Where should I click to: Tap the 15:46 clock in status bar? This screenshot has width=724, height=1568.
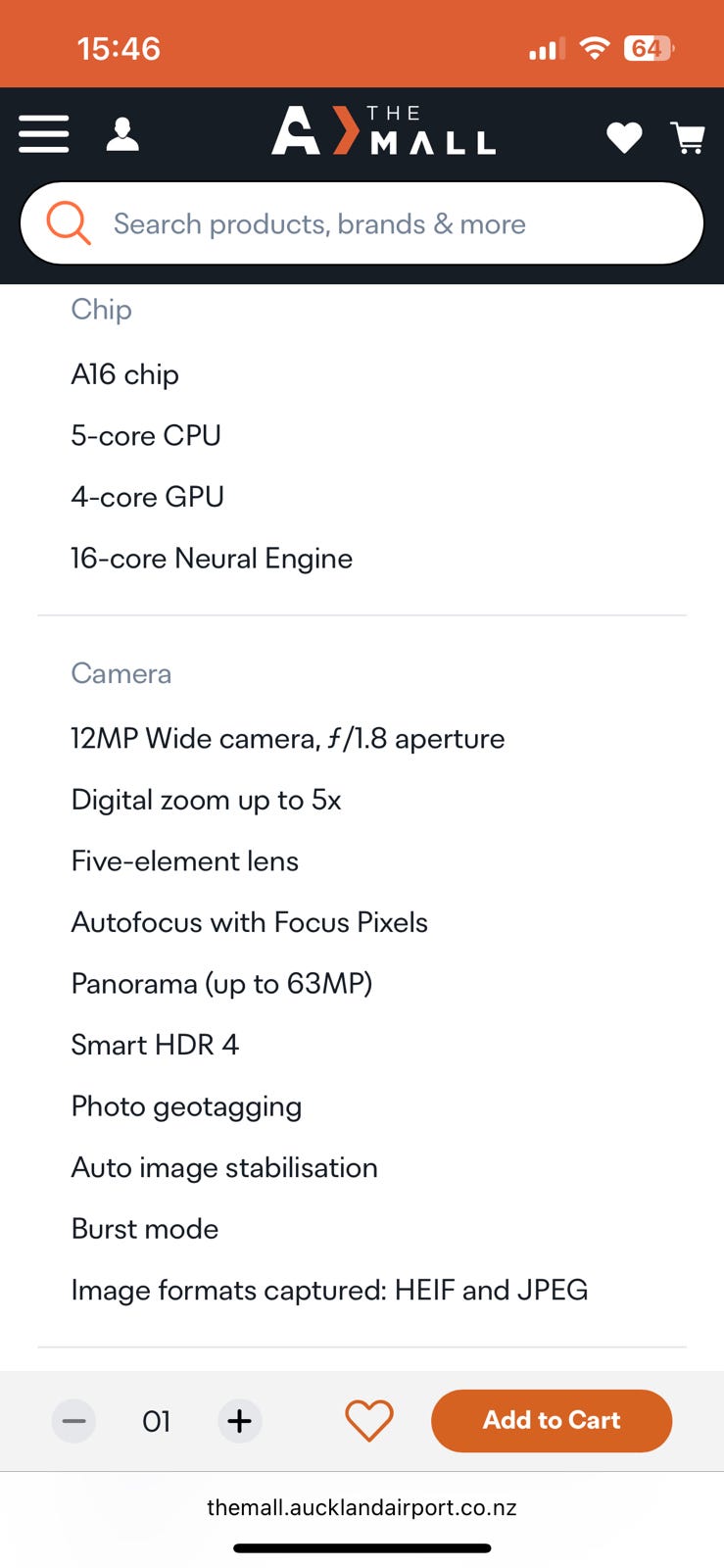click(x=119, y=48)
